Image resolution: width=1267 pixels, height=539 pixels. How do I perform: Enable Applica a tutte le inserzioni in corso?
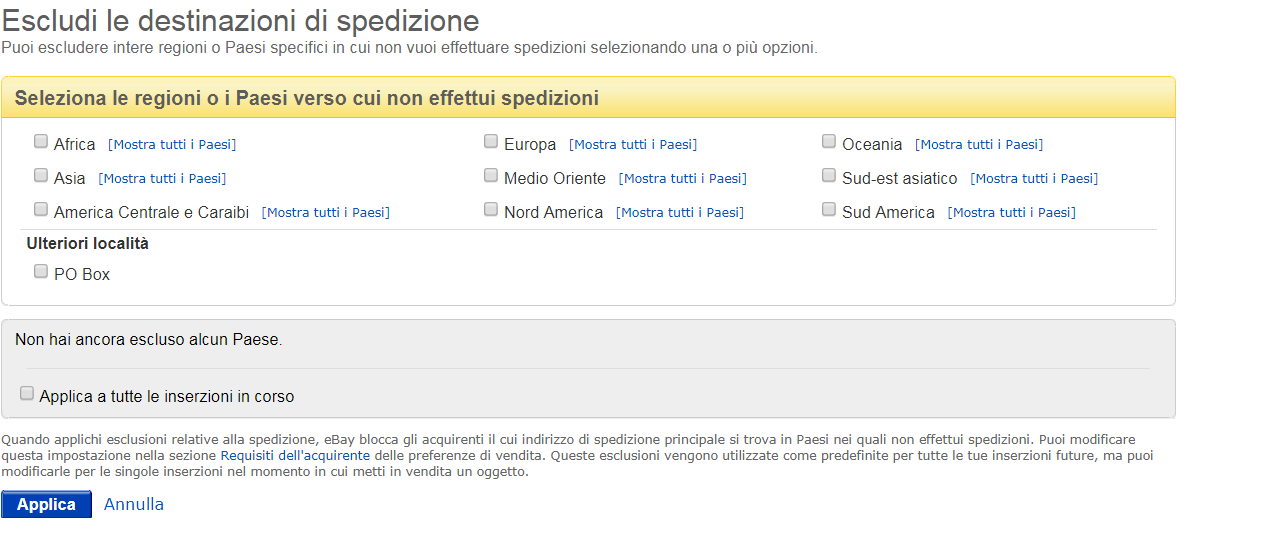27,394
